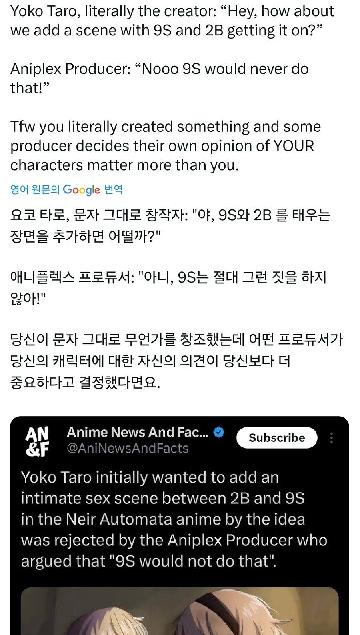
Task: Open the quoted tweet's anime image
Action: (x=180, y=611)
